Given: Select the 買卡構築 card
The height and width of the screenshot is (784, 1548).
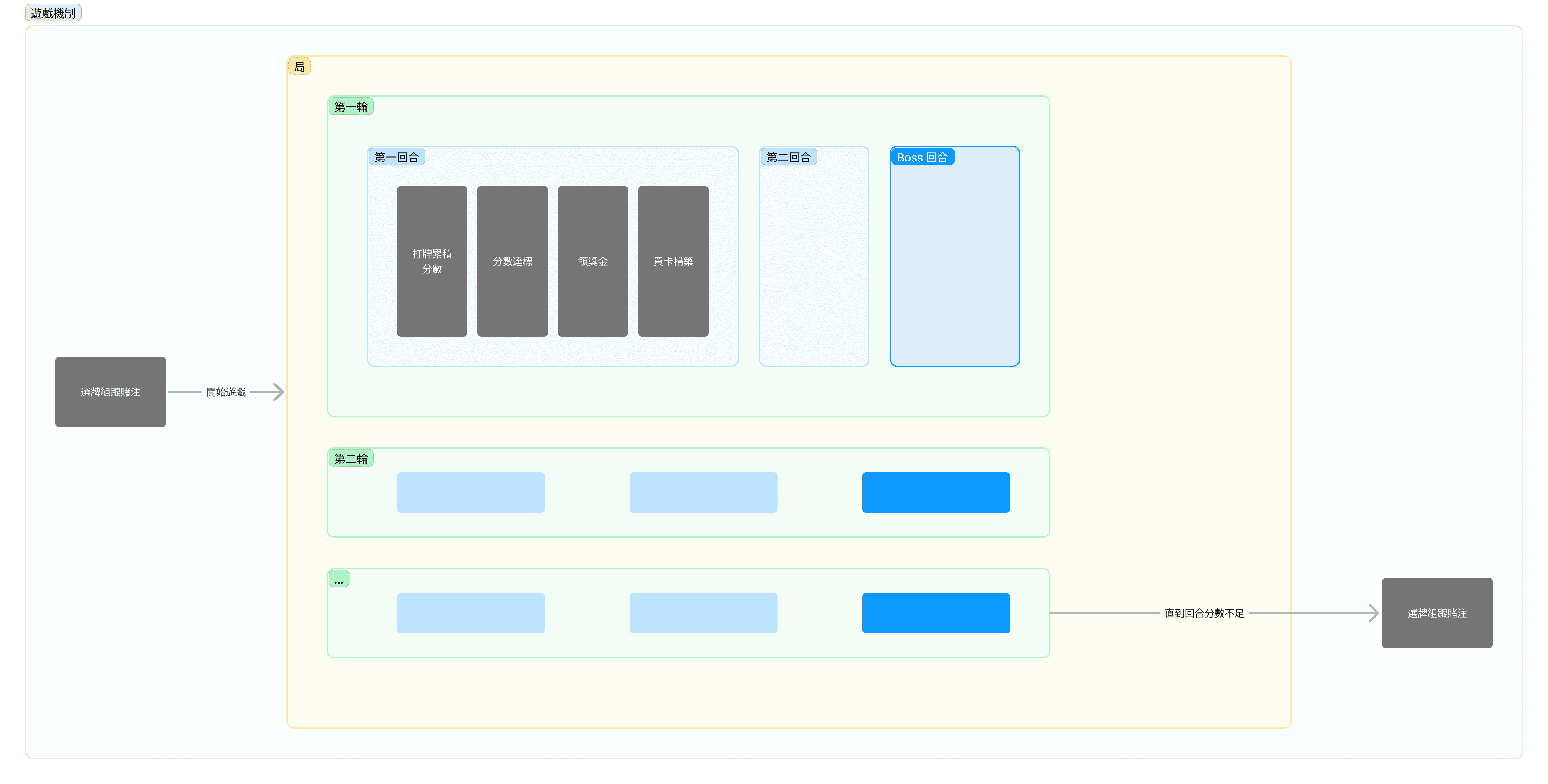Looking at the screenshot, I should click(x=674, y=261).
